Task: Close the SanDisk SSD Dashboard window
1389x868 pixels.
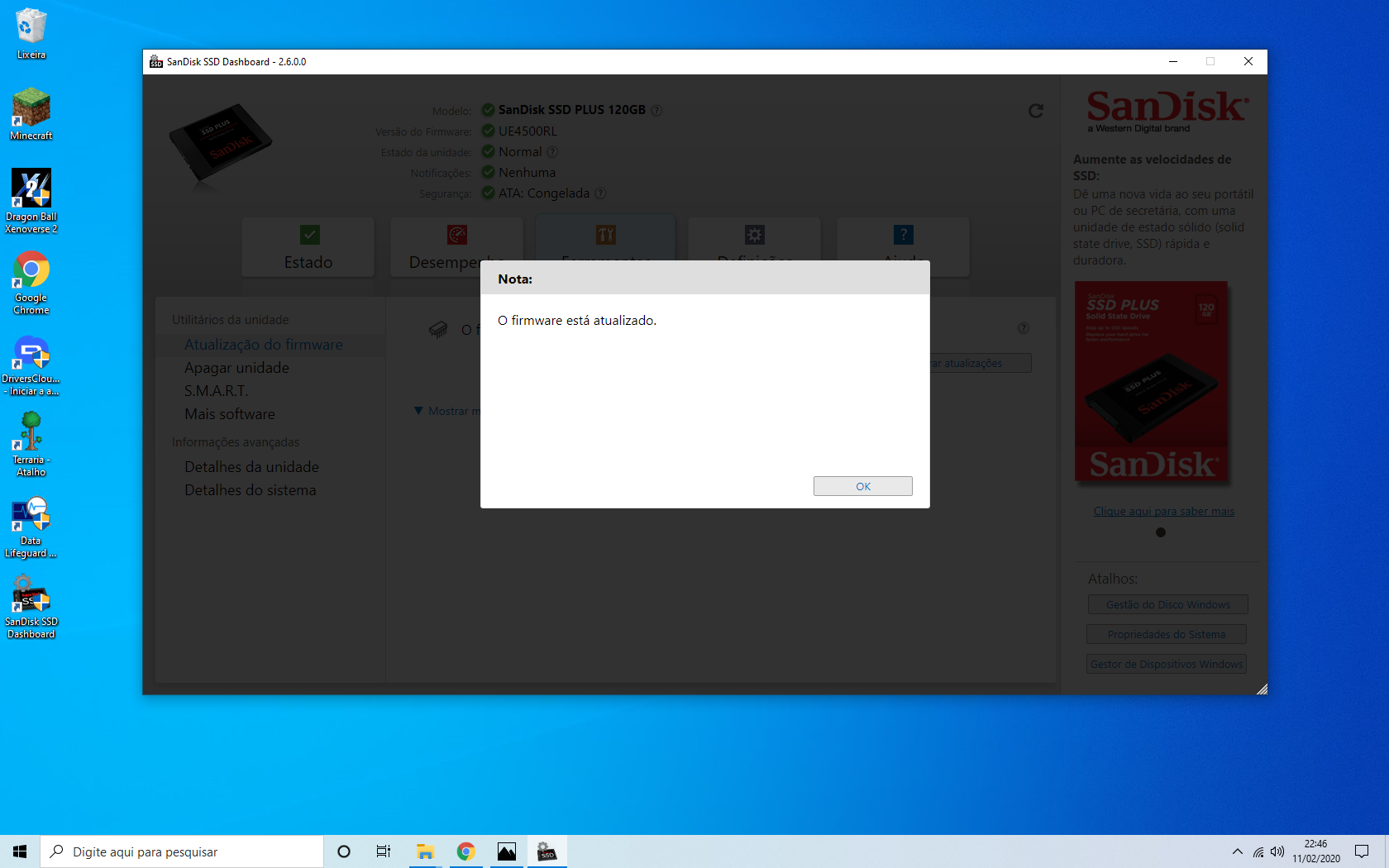Action: point(1248,61)
